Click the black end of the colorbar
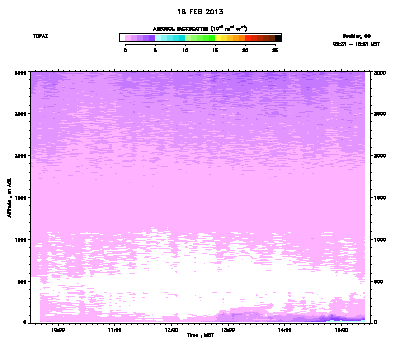 pos(278,38)
